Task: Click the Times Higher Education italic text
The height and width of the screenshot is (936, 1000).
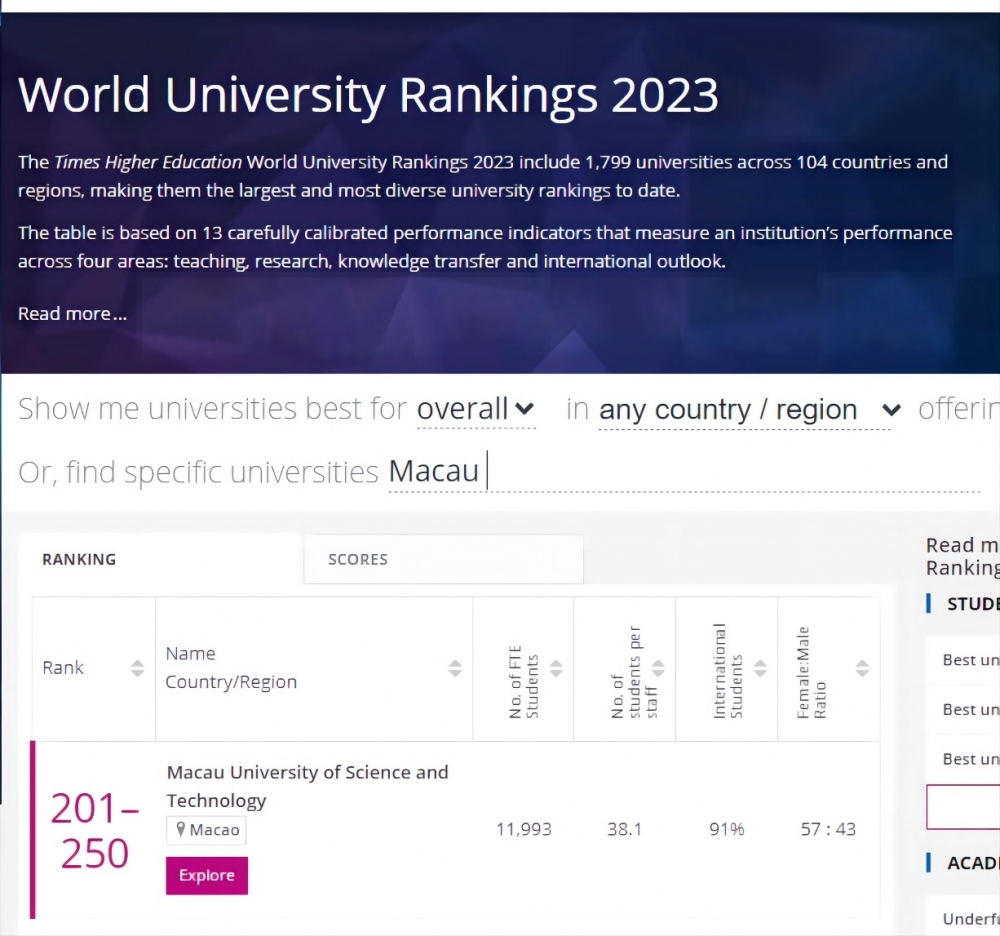Action: (148, 162)
